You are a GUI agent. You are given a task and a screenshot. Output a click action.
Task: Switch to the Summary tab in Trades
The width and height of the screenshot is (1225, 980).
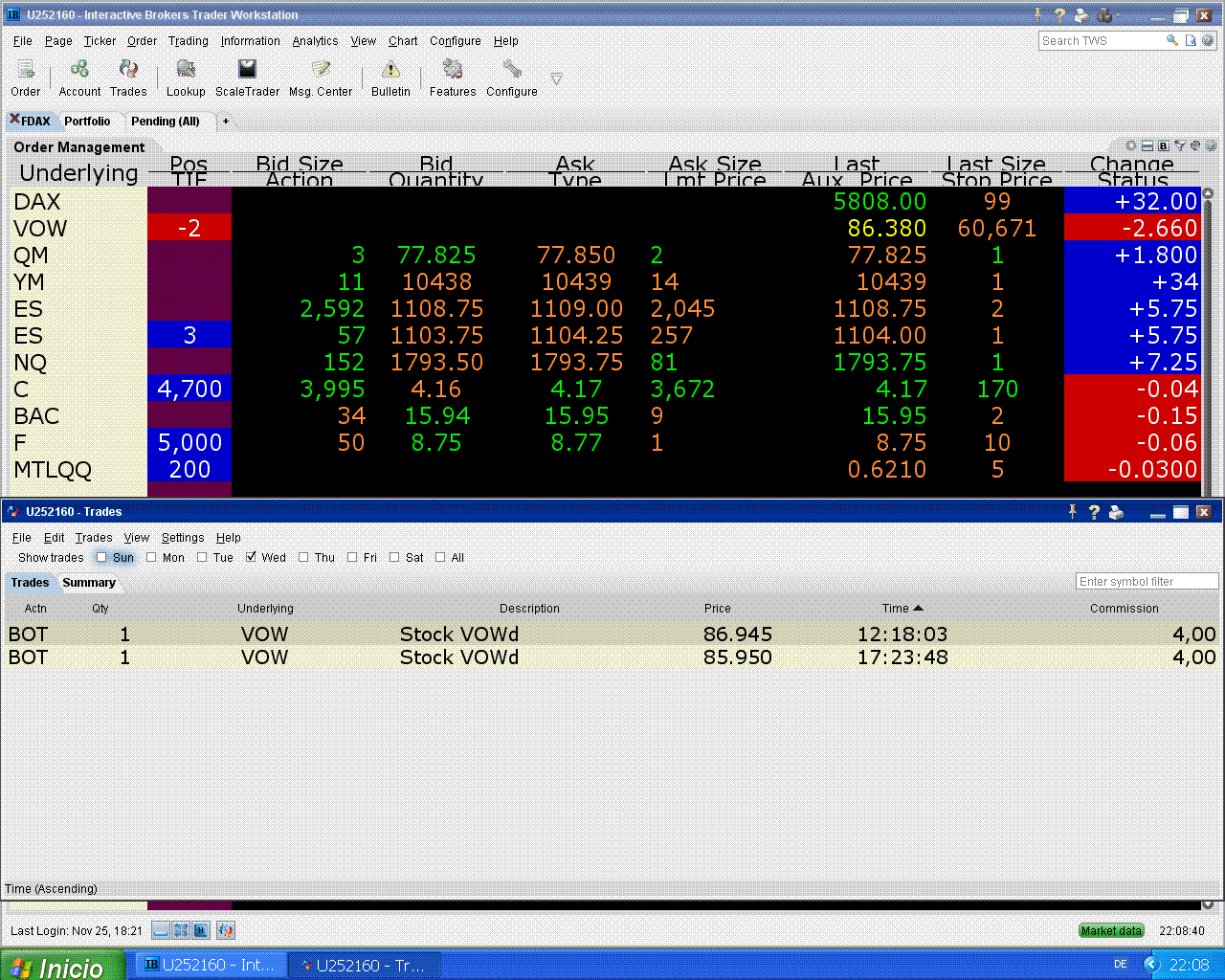tap(89, 582)
